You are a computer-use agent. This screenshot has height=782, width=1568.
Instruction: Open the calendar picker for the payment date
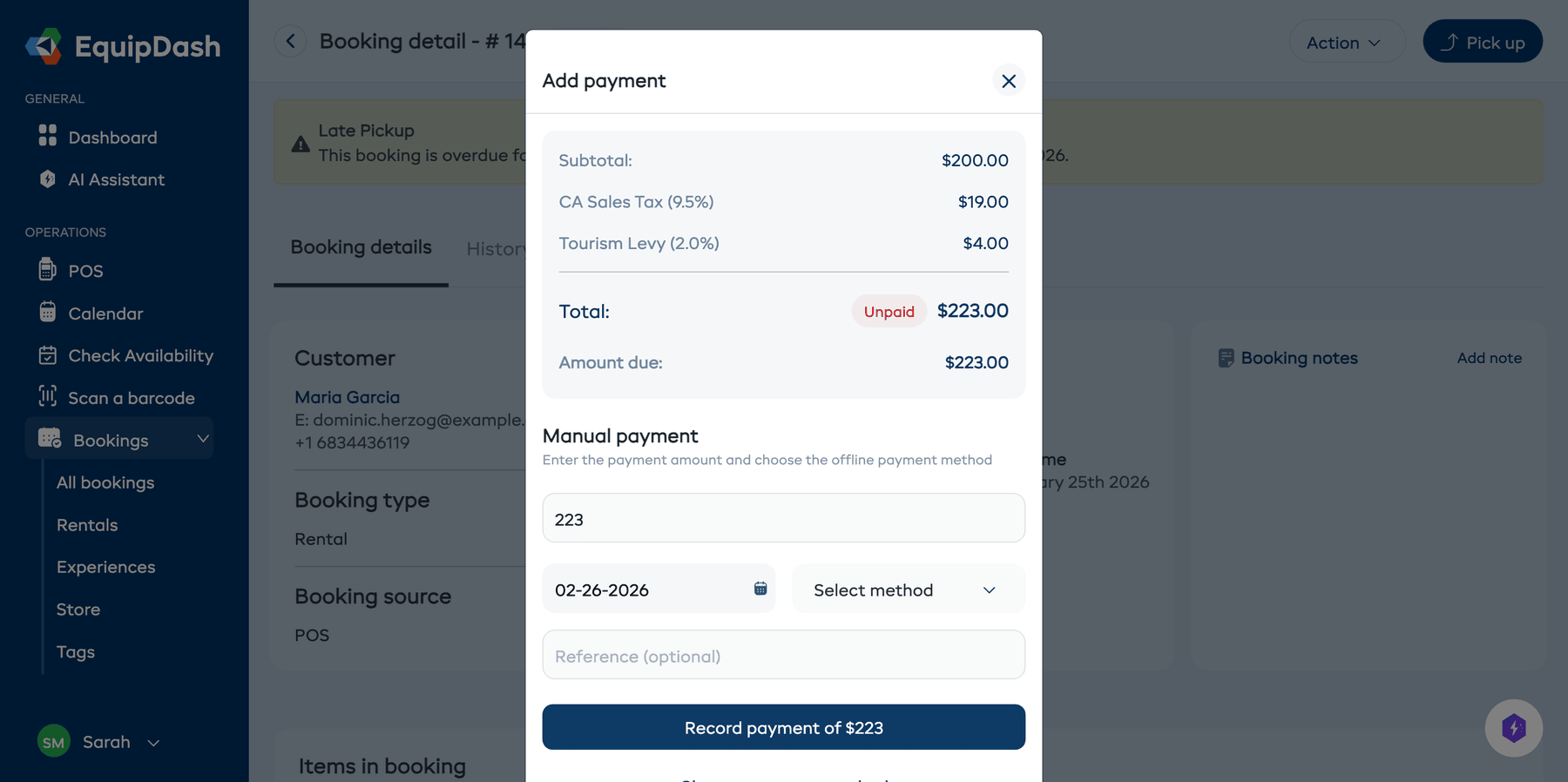click(759, 589)
